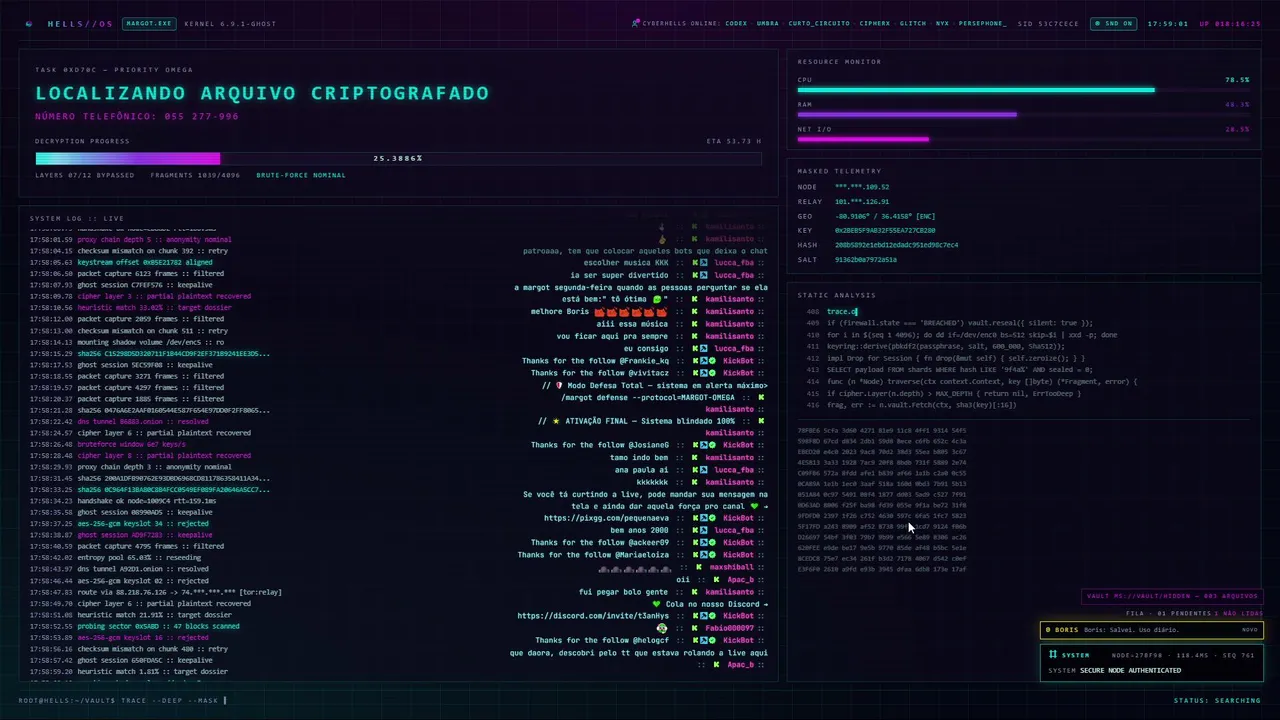Click the green heart beside Cola no nosso Discord
The width and height of the screenshot is (1280, 720).
656,604
